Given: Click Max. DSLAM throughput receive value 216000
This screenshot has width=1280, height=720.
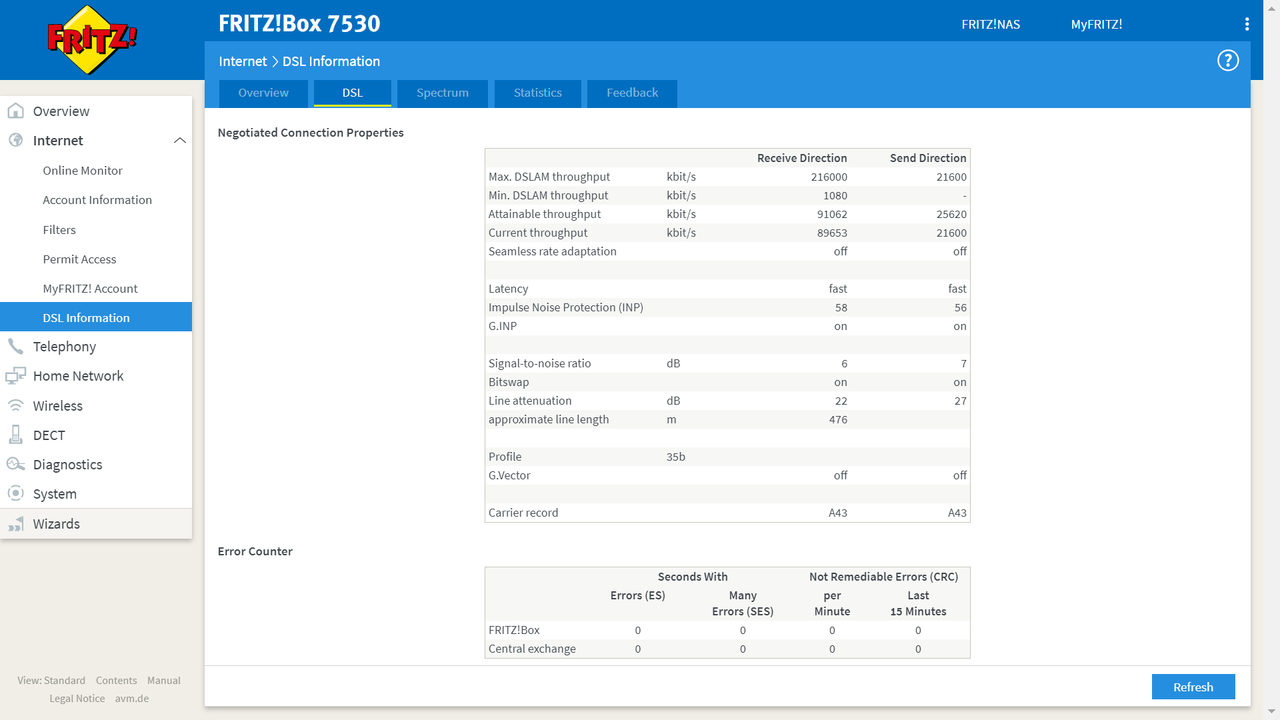Looking at the screenshot, I should pos(829,177).
